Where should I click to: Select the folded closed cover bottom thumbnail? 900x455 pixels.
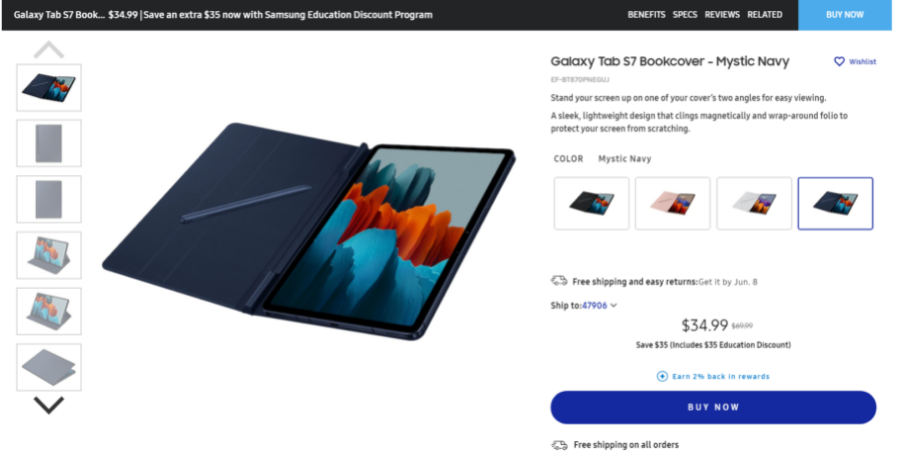(x=49, y=367)
